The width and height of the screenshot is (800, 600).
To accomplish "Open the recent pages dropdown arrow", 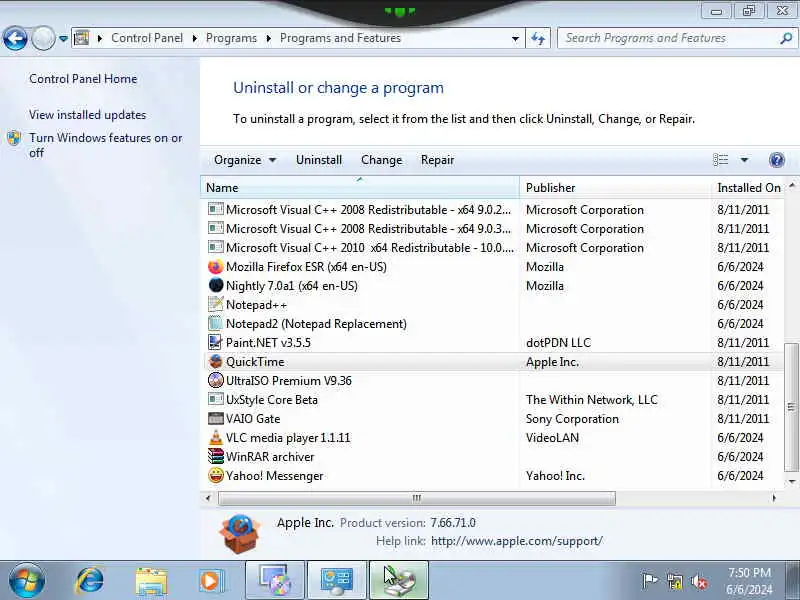I will coord(63,38).
